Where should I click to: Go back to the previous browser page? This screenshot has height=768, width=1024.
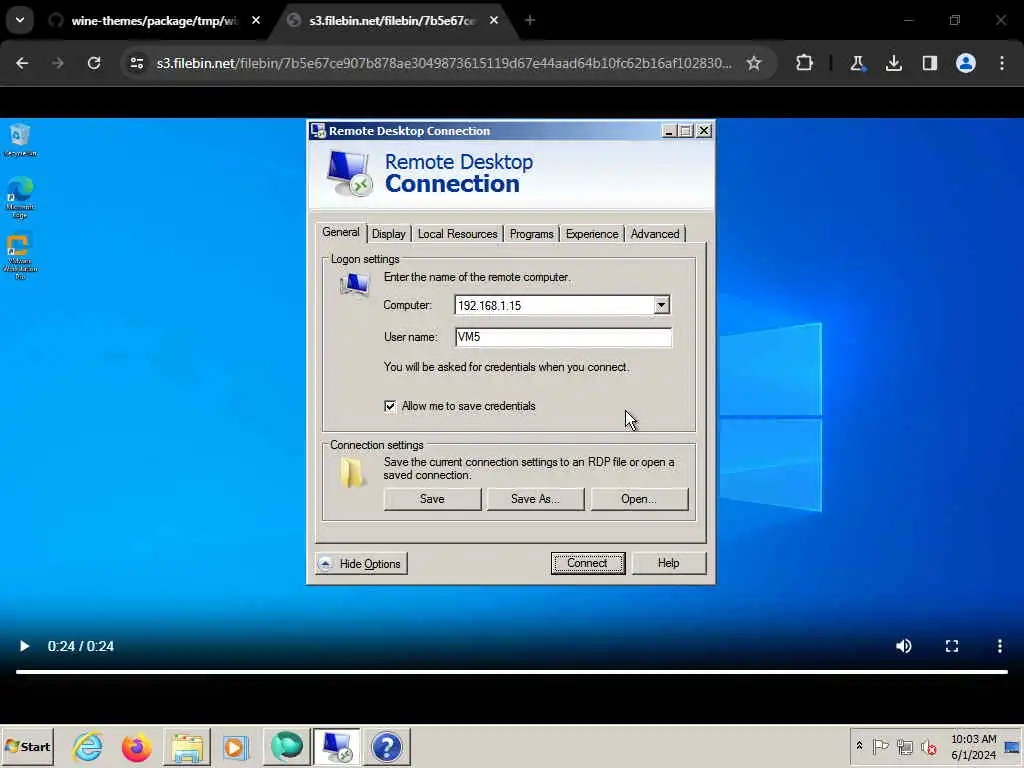tap(22, 63)
